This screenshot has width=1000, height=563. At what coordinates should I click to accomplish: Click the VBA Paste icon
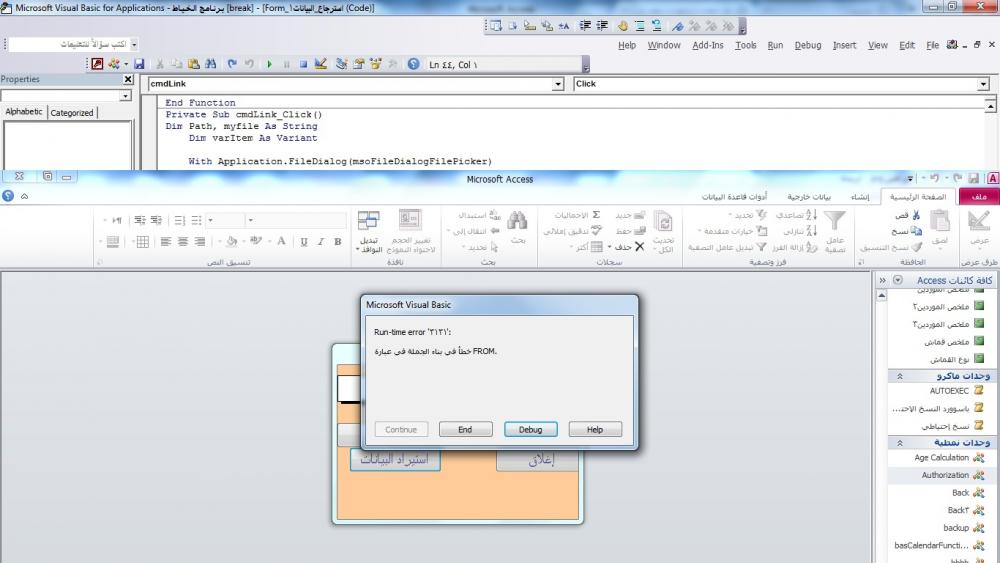[x=193, y=64]
